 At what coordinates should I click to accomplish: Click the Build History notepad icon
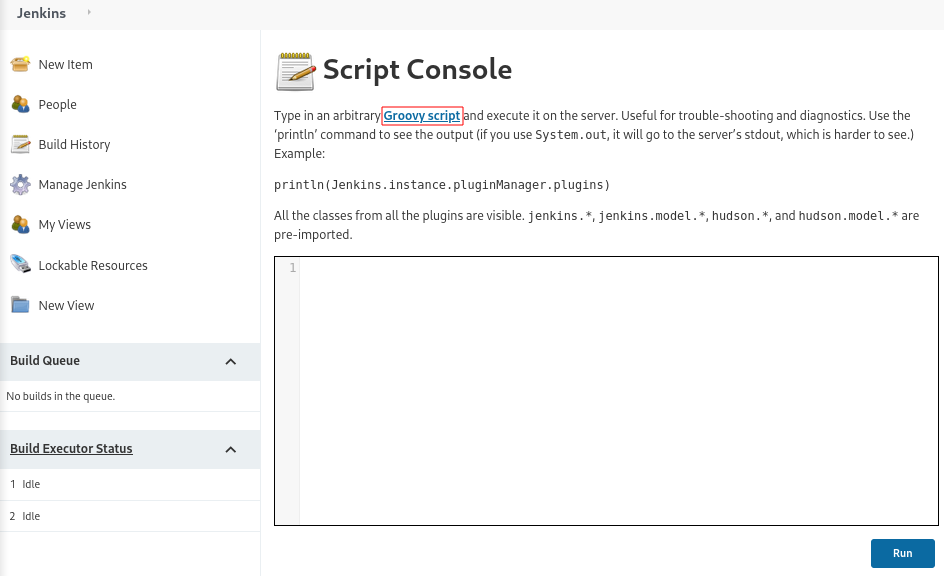(x=20, y=144)
